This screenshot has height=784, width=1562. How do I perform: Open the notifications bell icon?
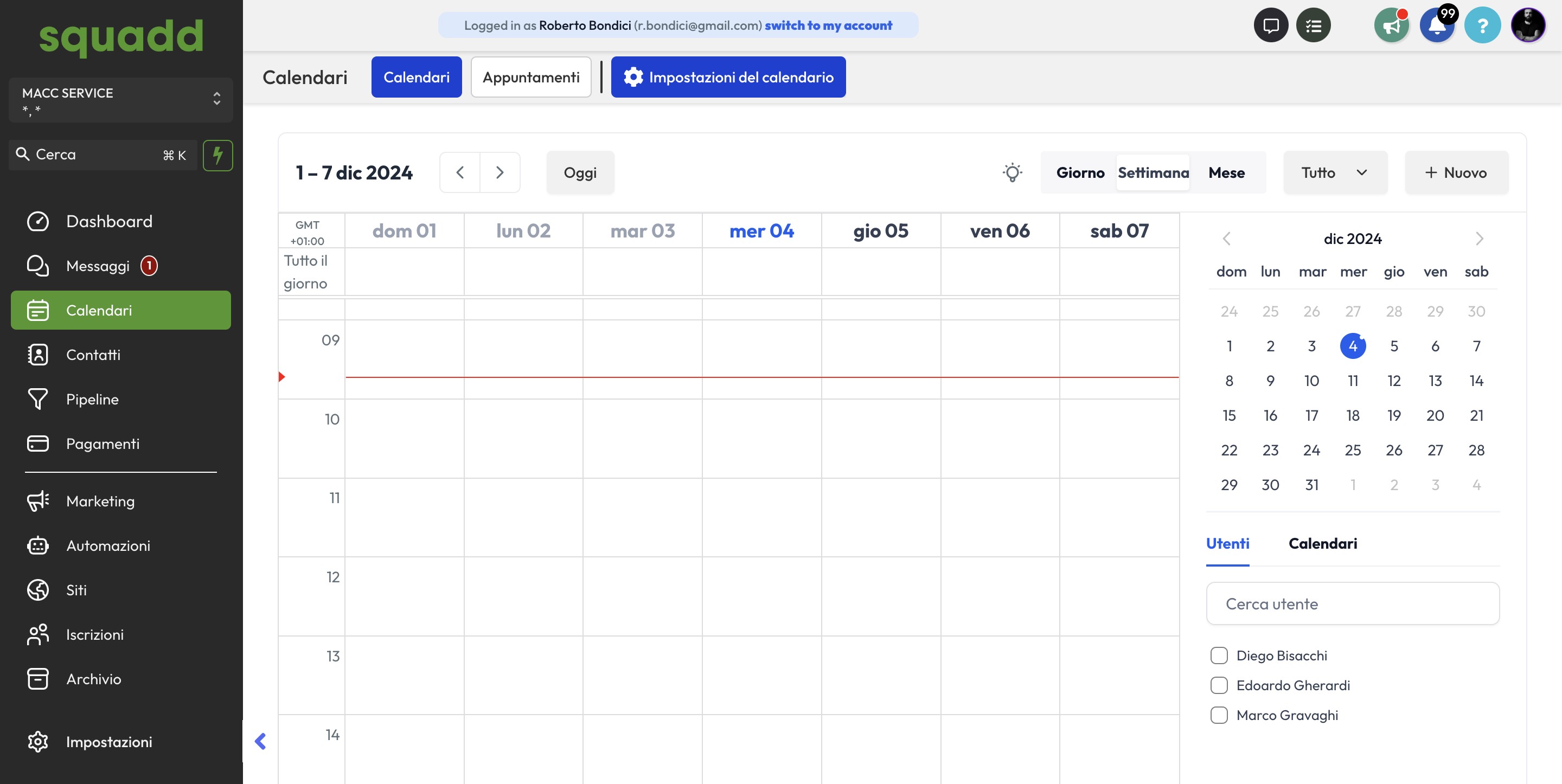point(1437,25)
